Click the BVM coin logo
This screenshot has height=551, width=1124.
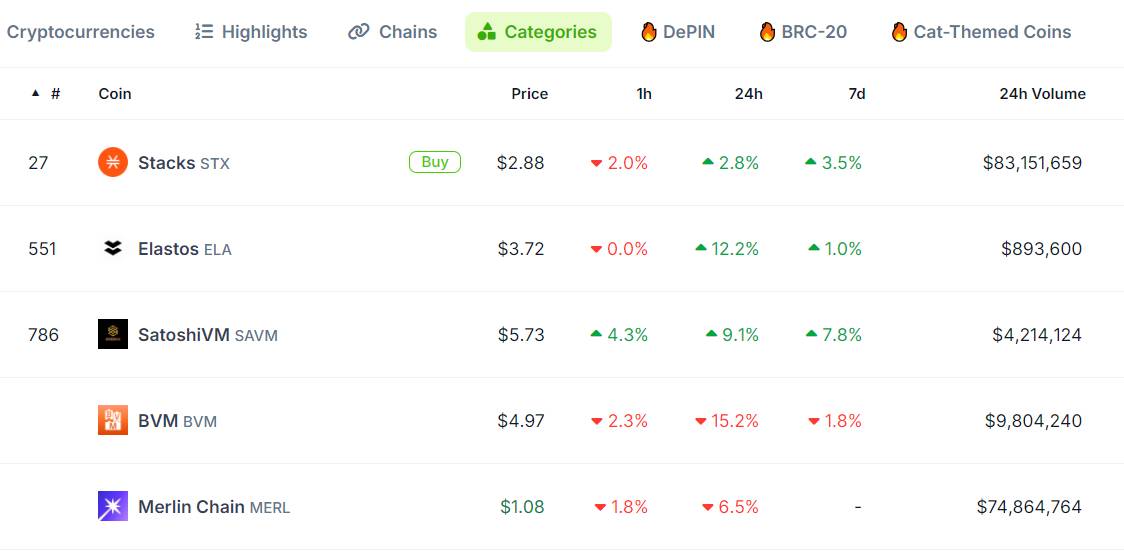(x=113, y=421)
